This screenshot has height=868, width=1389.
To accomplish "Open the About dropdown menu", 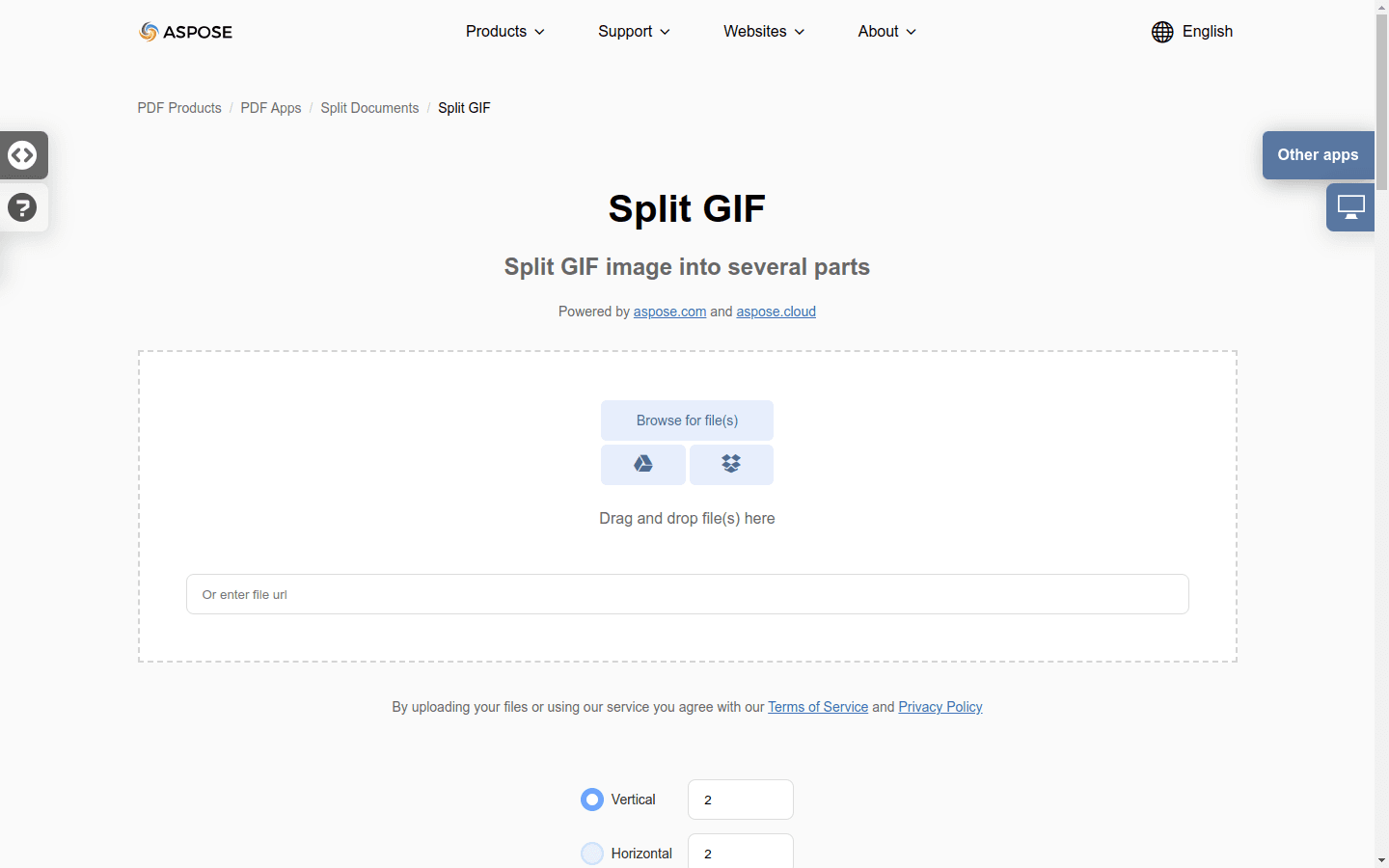I will point(885,31).
